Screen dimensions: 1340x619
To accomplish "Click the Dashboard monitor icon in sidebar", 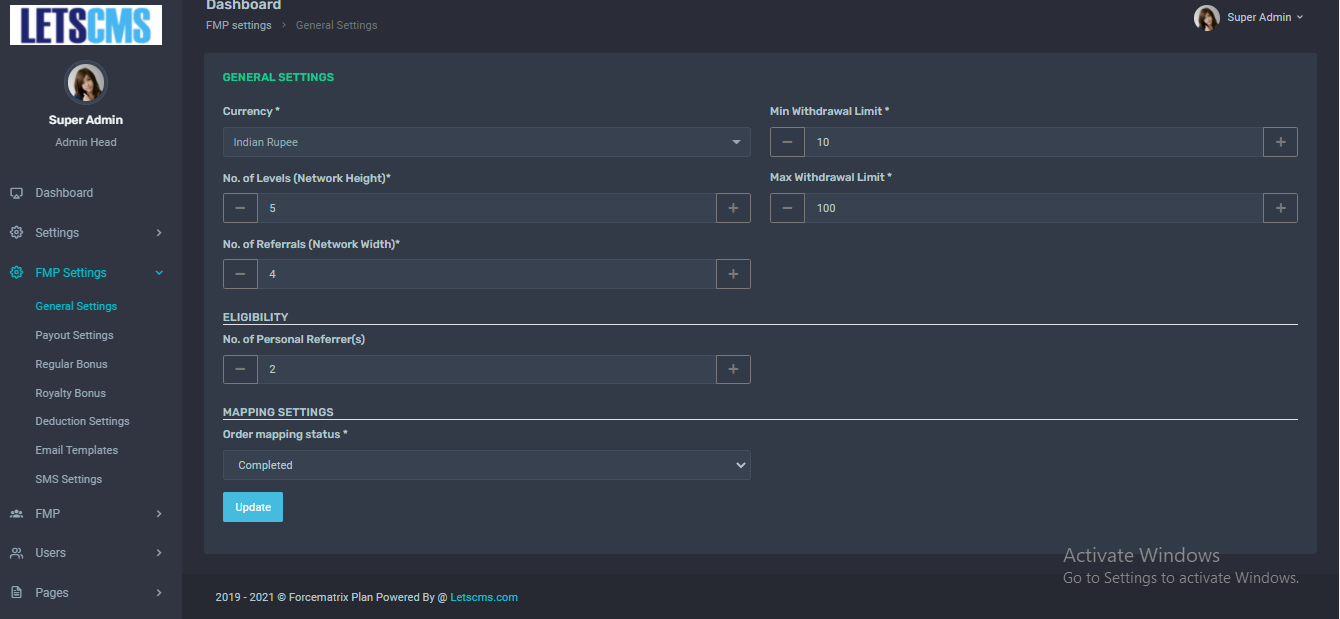I will (16, 193).
